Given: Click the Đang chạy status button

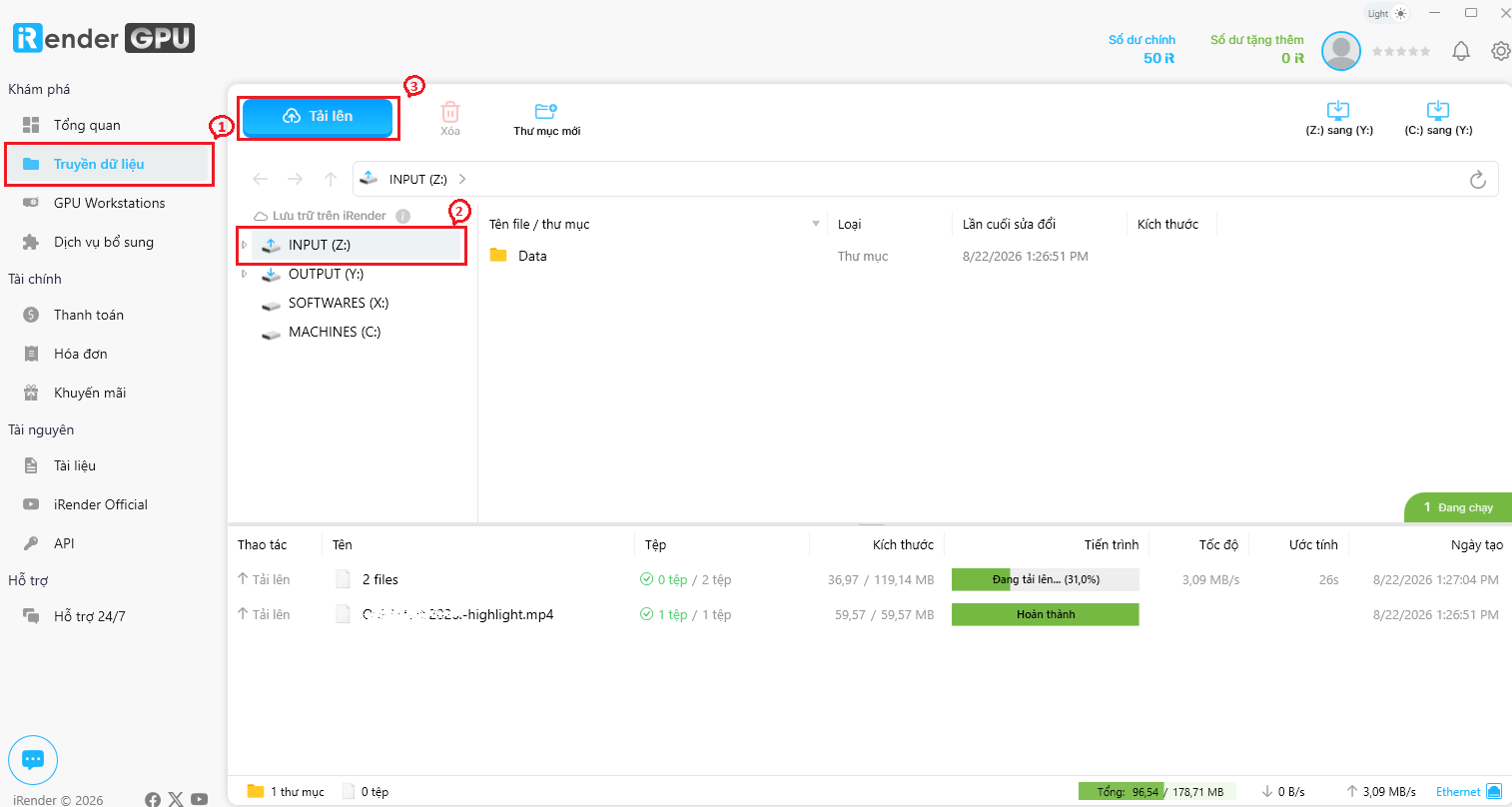Looking at the screenshot, I should pyautogui.click(x=1458, y=507).
